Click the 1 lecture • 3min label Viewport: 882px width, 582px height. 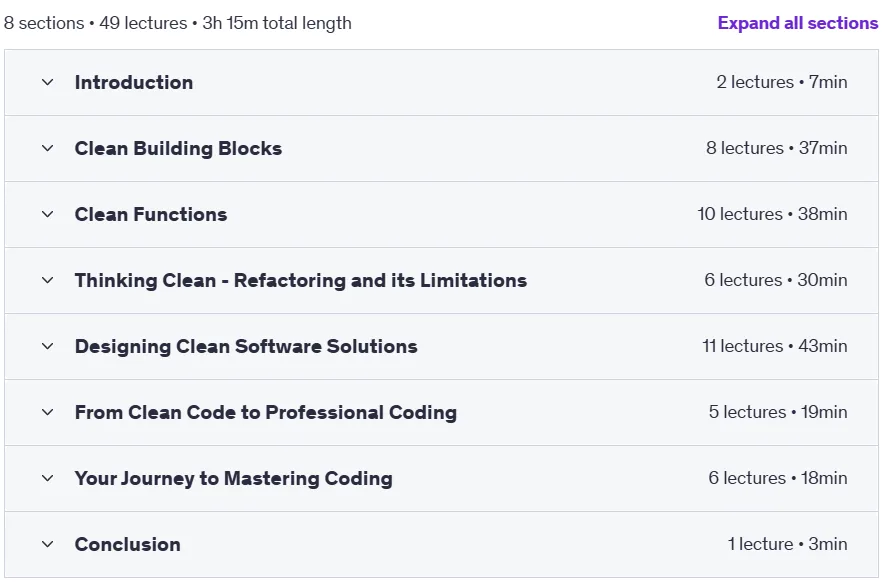pos(787,544)
